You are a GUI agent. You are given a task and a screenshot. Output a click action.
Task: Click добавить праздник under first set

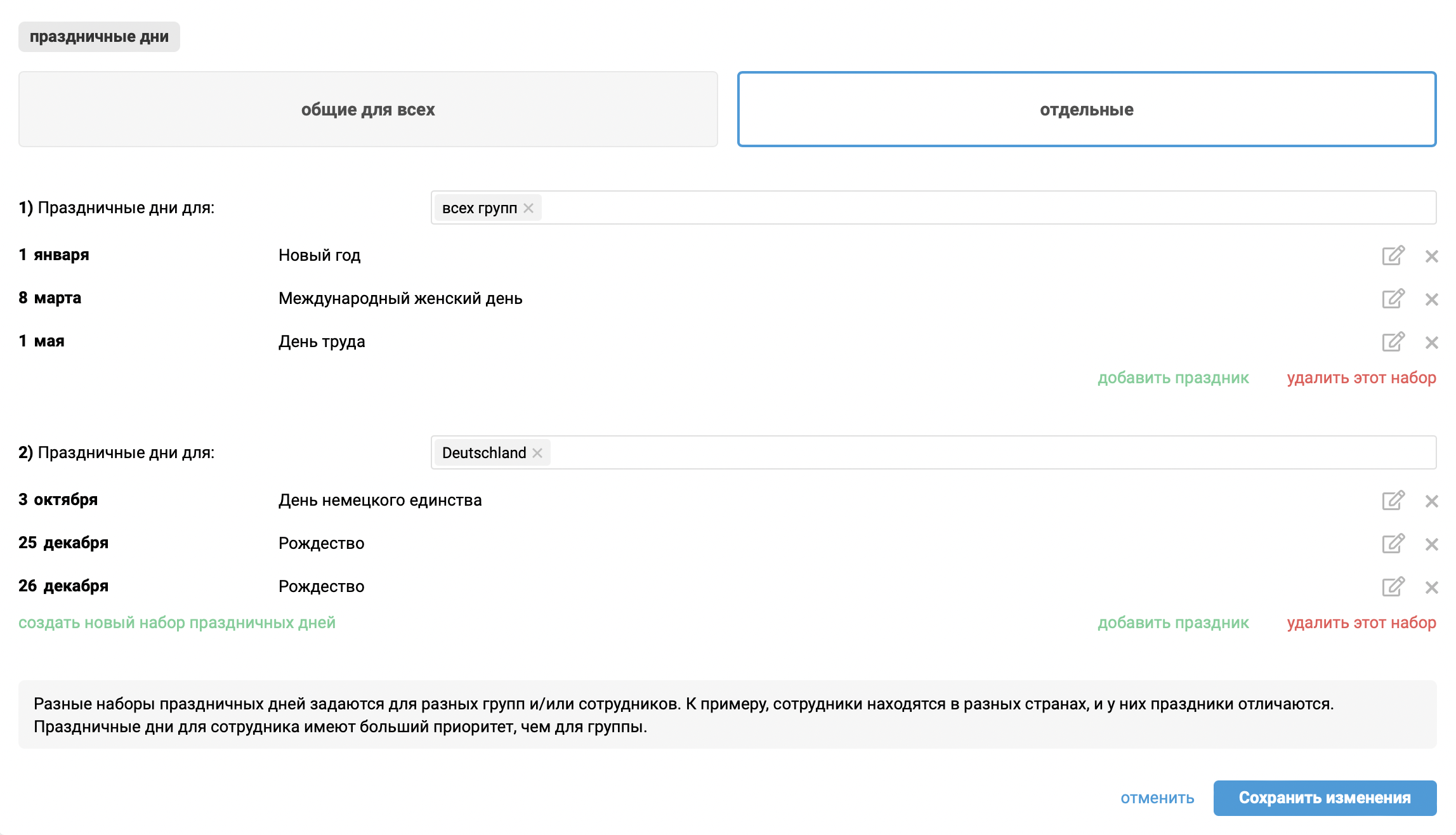[x=1173, y=378]
